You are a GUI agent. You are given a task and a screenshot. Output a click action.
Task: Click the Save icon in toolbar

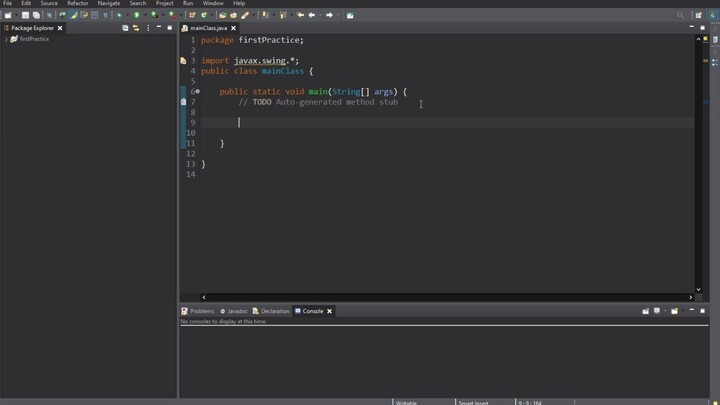click(x=25, y=15)
